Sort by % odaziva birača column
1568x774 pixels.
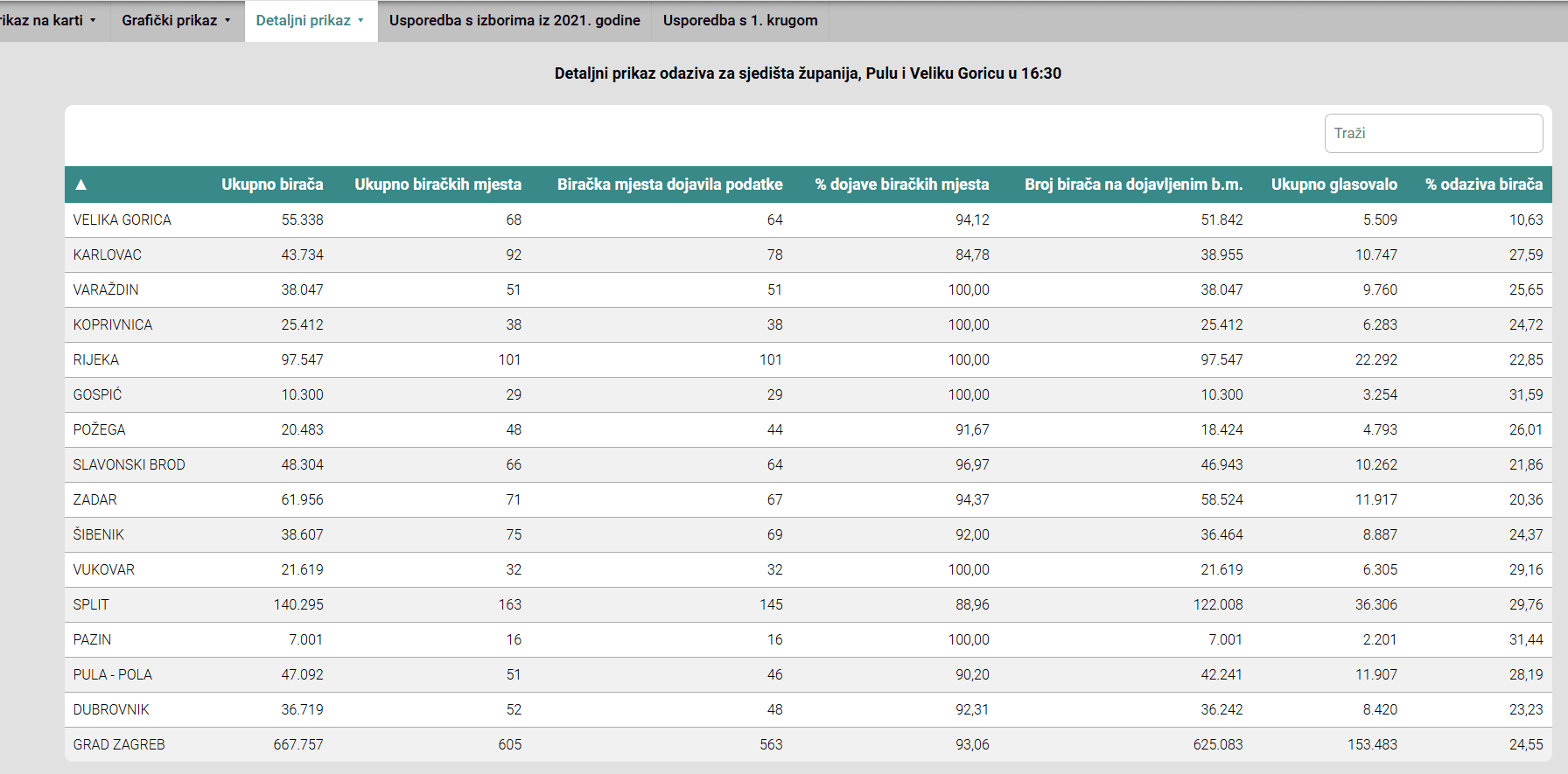[1483, 185]
